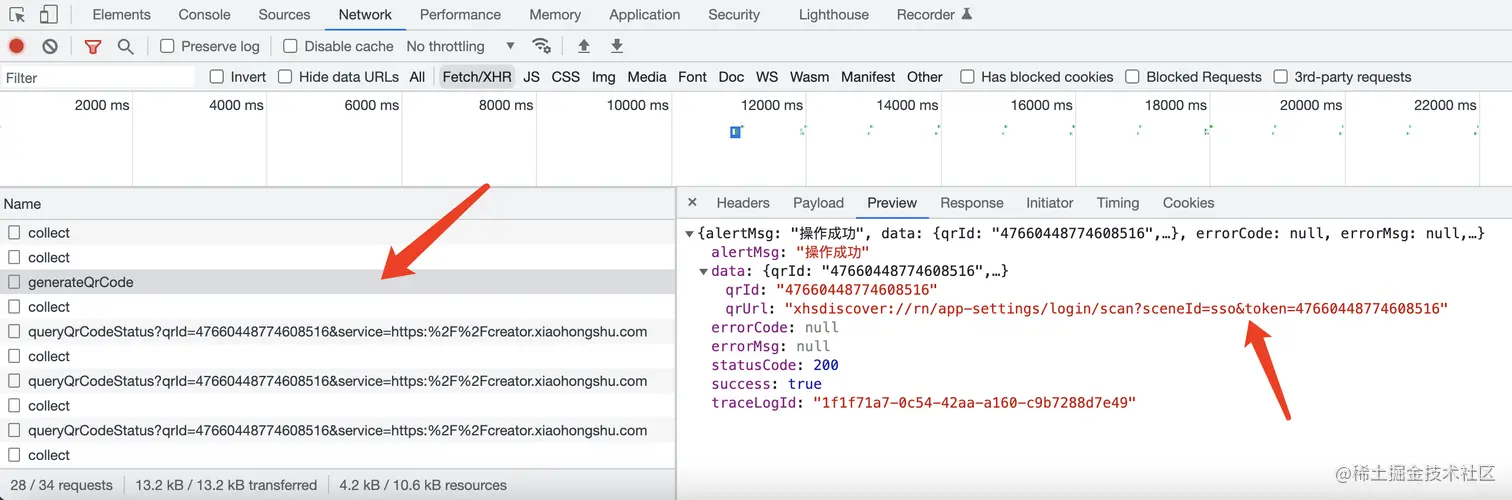The height and width of the screenshot is (500, 1512).
Task: Filter requests by Img
Action: (603, 77)
